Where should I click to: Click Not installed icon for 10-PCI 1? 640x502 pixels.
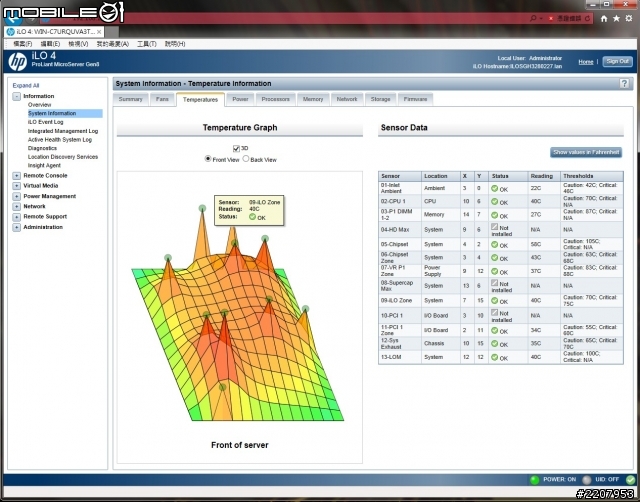click(x=494, y=313)
